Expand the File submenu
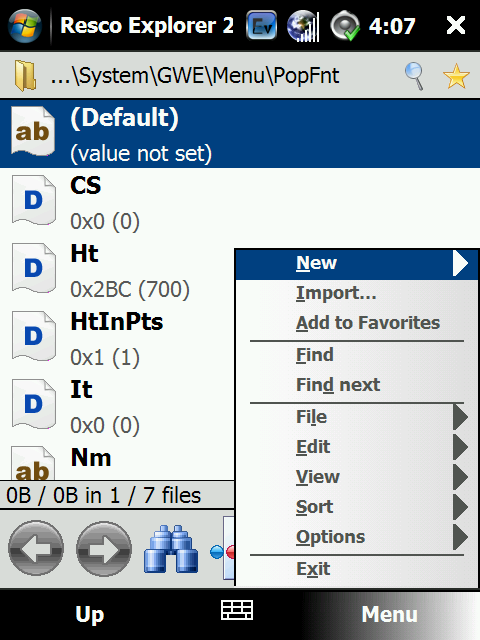480x640 pixels. coord(357,417)
